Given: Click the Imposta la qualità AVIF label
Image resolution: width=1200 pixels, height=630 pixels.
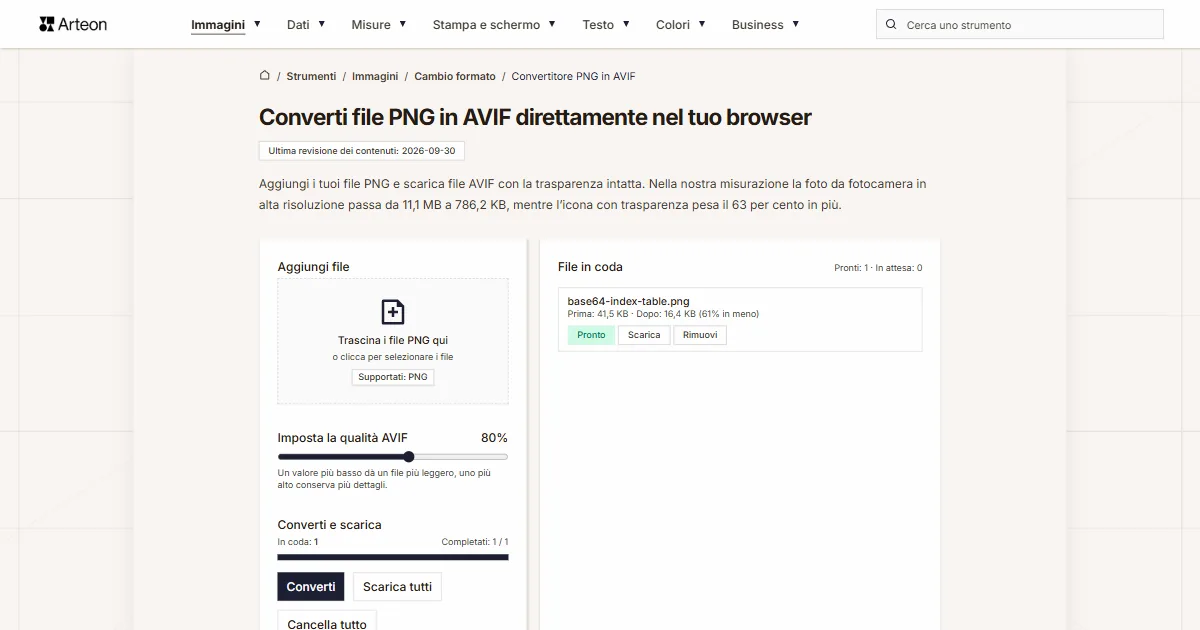Looking at the screenshot, I should click(343, 438).
